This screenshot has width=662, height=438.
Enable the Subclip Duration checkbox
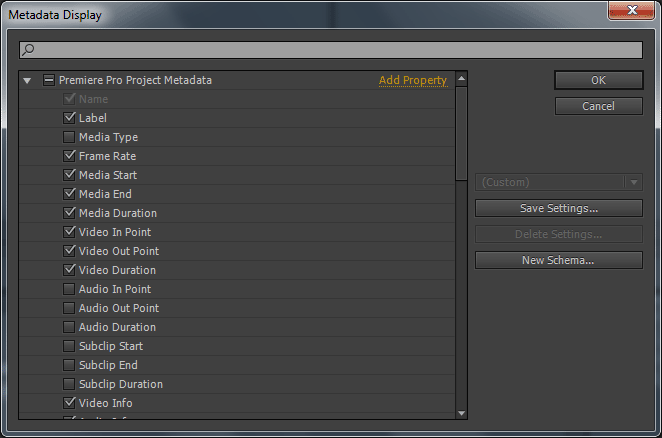click(x=69, y=384)
